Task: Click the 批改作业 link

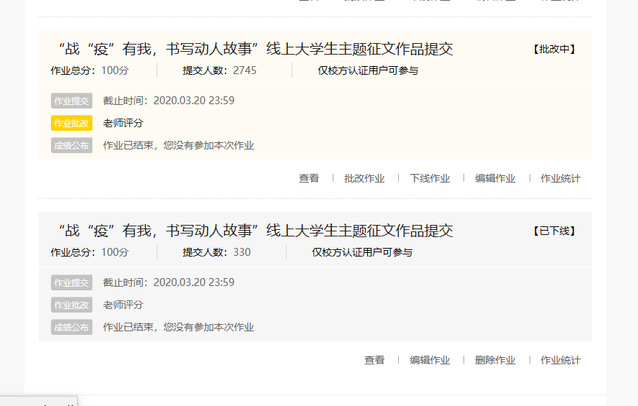Action: 364,178
